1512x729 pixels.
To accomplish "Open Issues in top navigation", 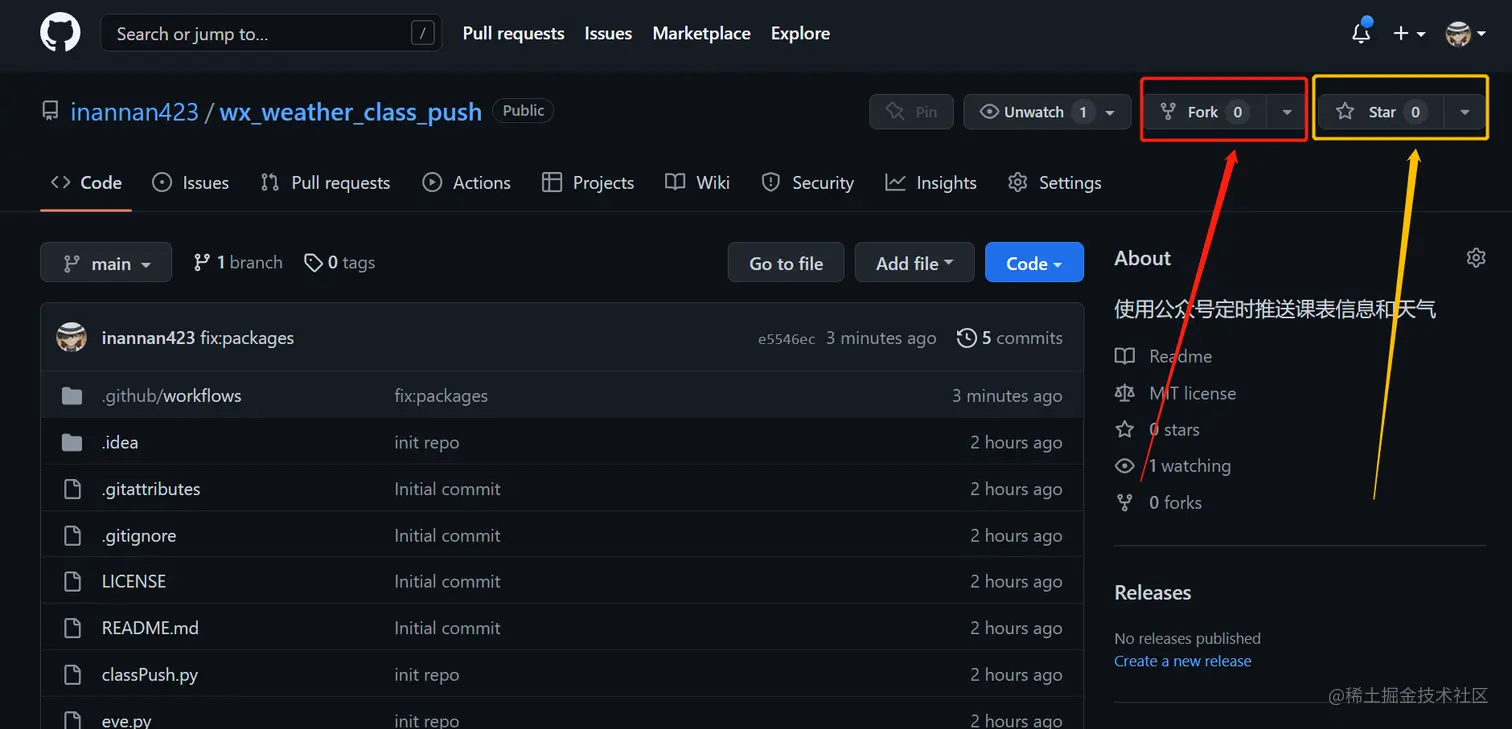I will pyautogui.click(x=608, y=33).
